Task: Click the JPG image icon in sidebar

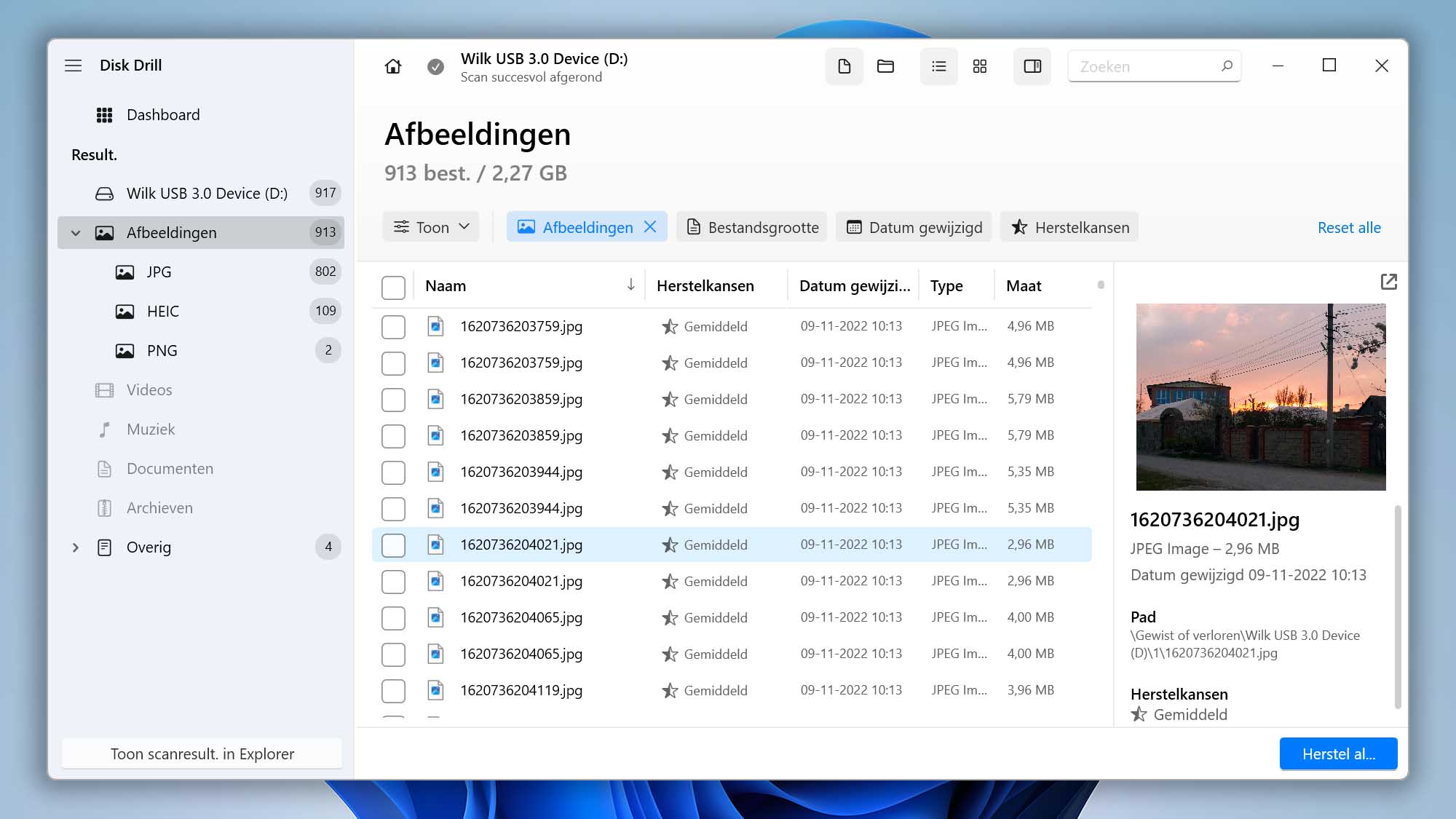Action: [x=124, y=272]
